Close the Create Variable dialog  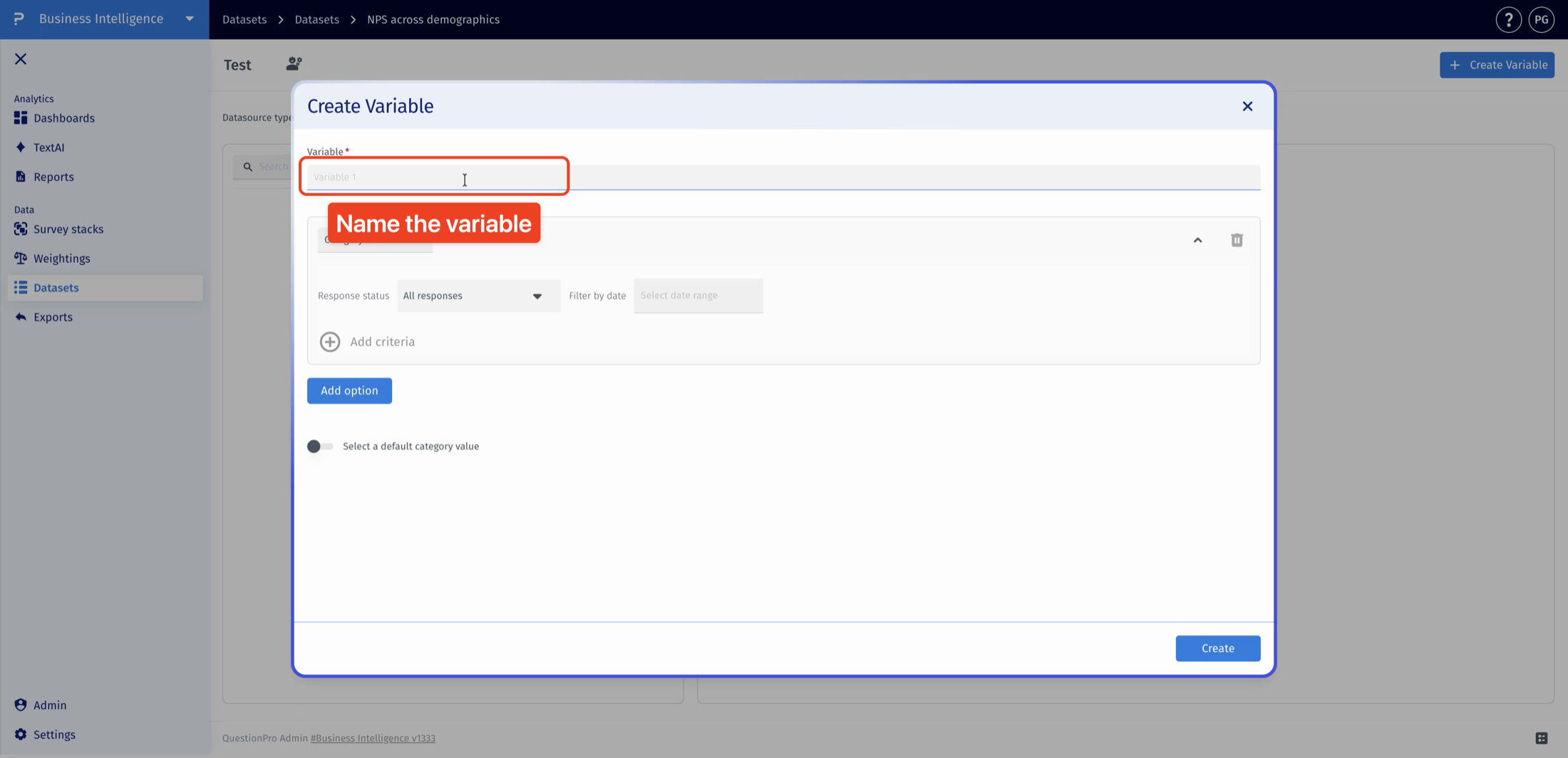point(1247,106)
